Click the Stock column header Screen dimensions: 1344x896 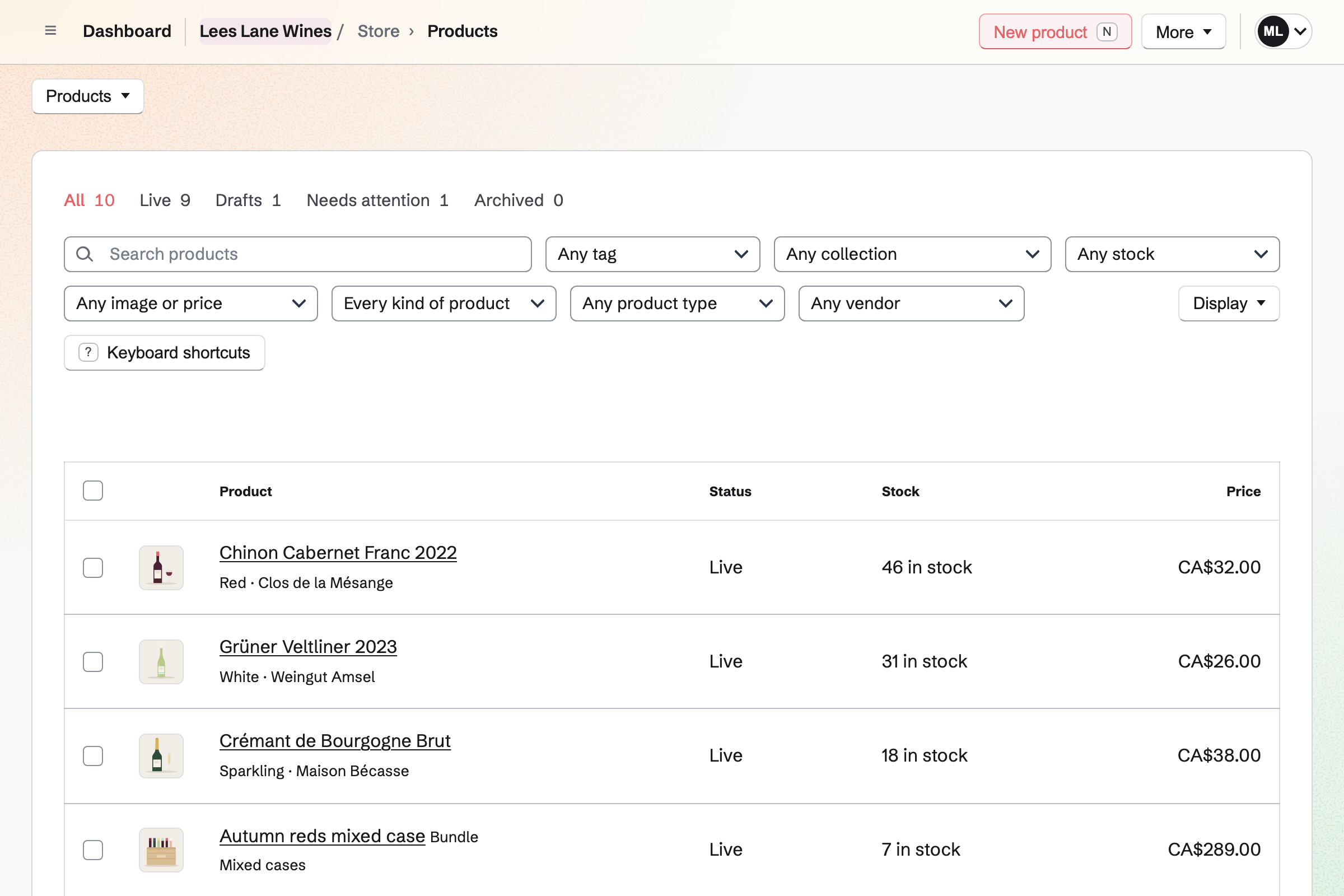click(900, 492)
